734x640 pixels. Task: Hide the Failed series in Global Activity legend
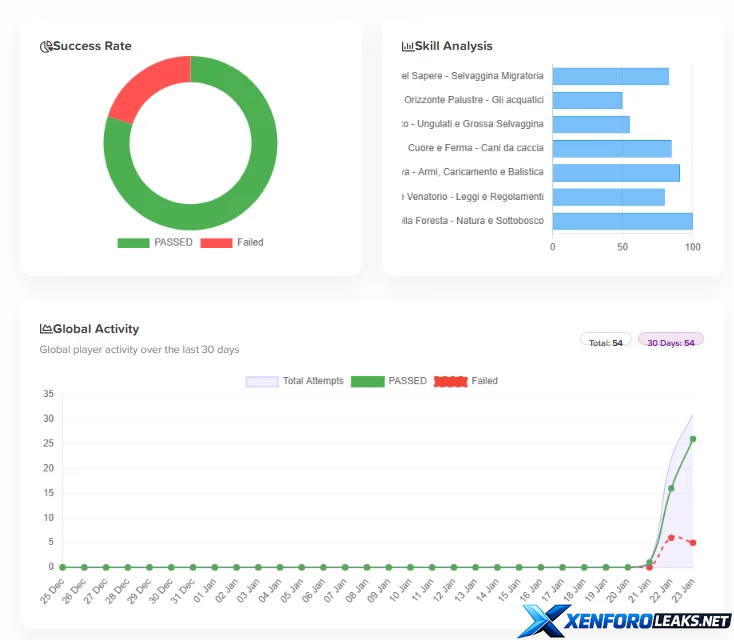pos(466,381)
